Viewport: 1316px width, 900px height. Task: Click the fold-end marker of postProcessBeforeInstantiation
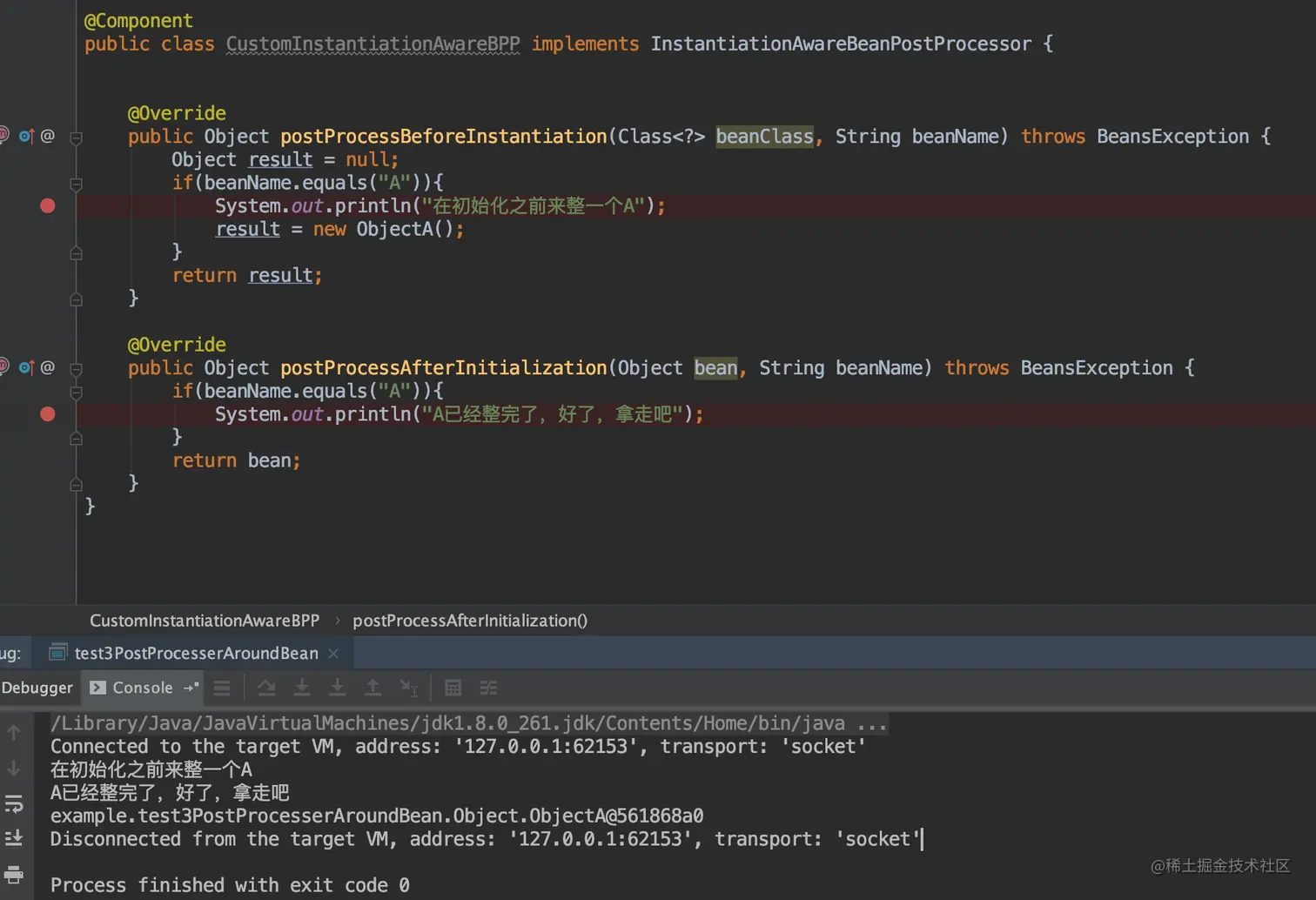pos(77,299)
